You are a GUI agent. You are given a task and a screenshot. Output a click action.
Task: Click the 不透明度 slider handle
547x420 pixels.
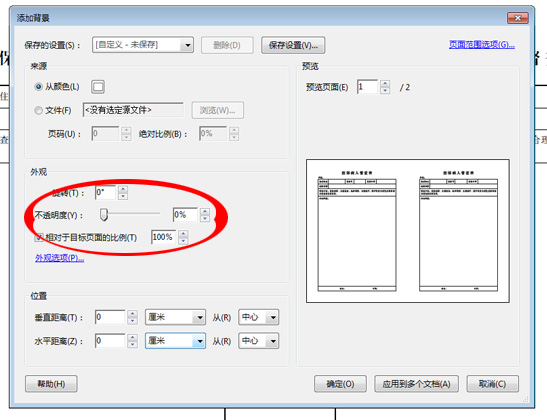[104, 215]
